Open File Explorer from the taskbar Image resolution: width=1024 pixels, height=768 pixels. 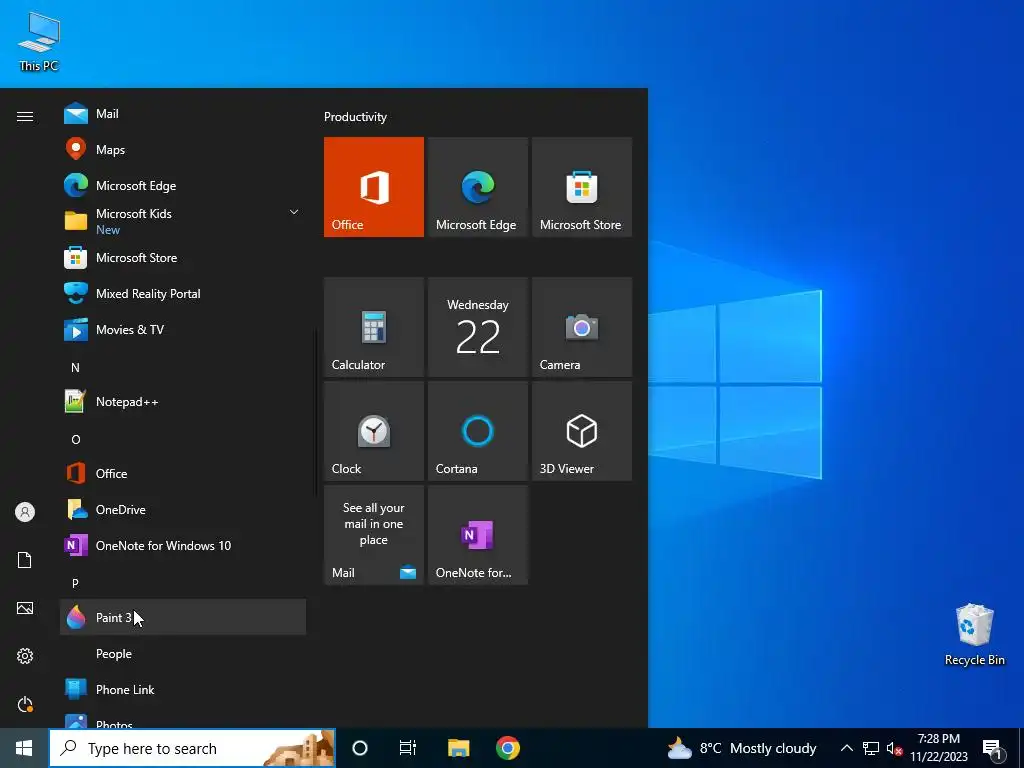coord(458,748)
